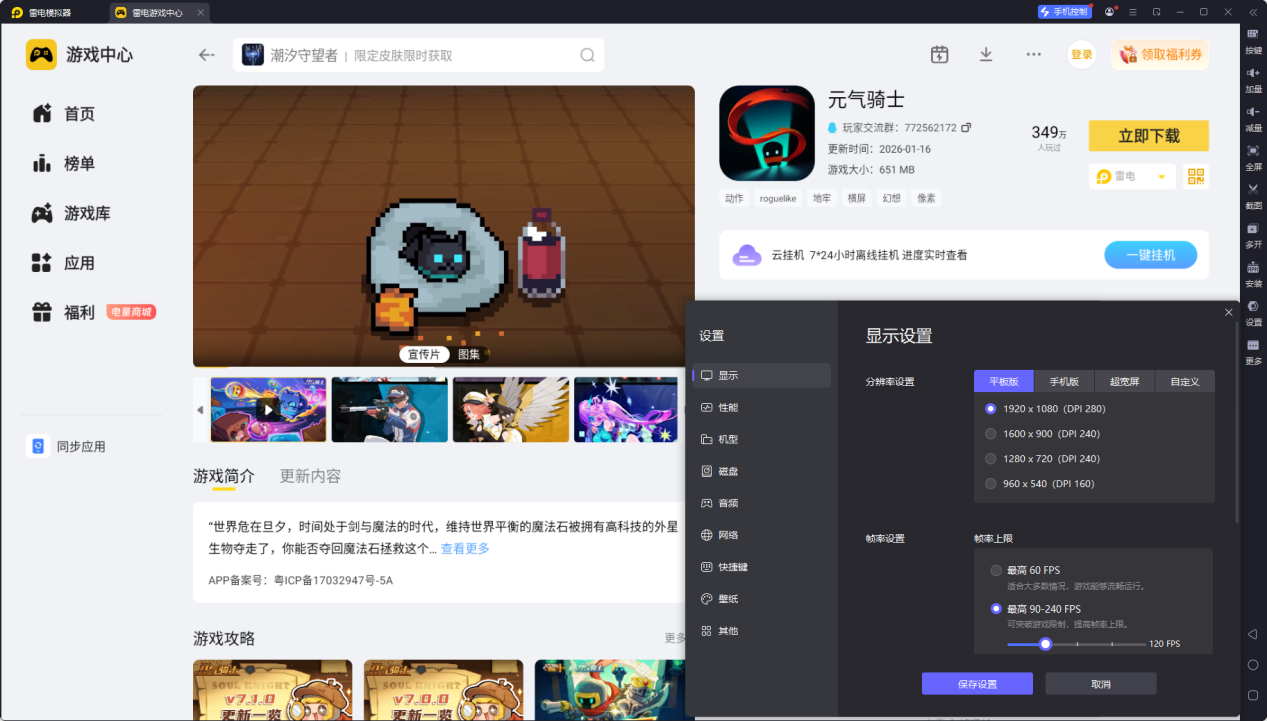Screen dimensions: 1267x721
Task: Play the first video thumbnail
Action: click(x=268, y=409)
